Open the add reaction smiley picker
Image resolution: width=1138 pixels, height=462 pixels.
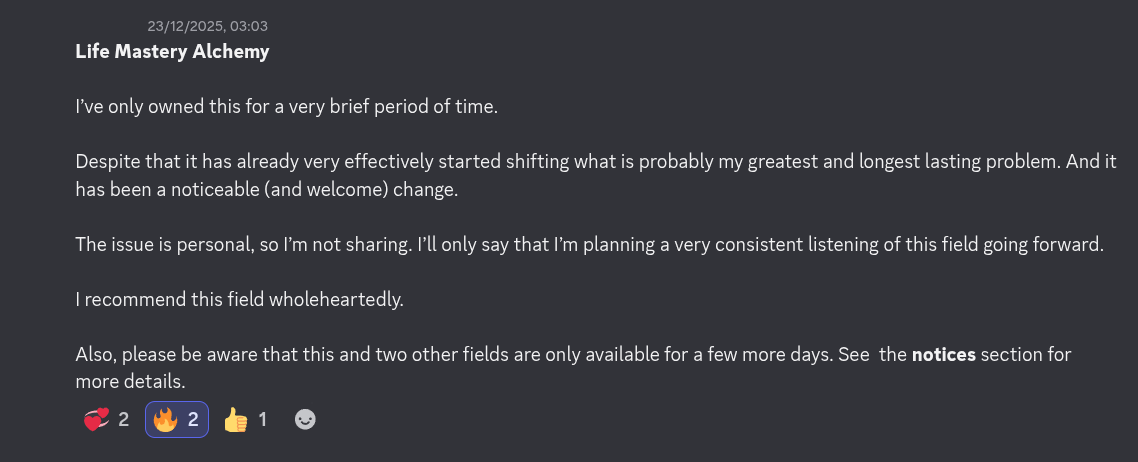305,420
